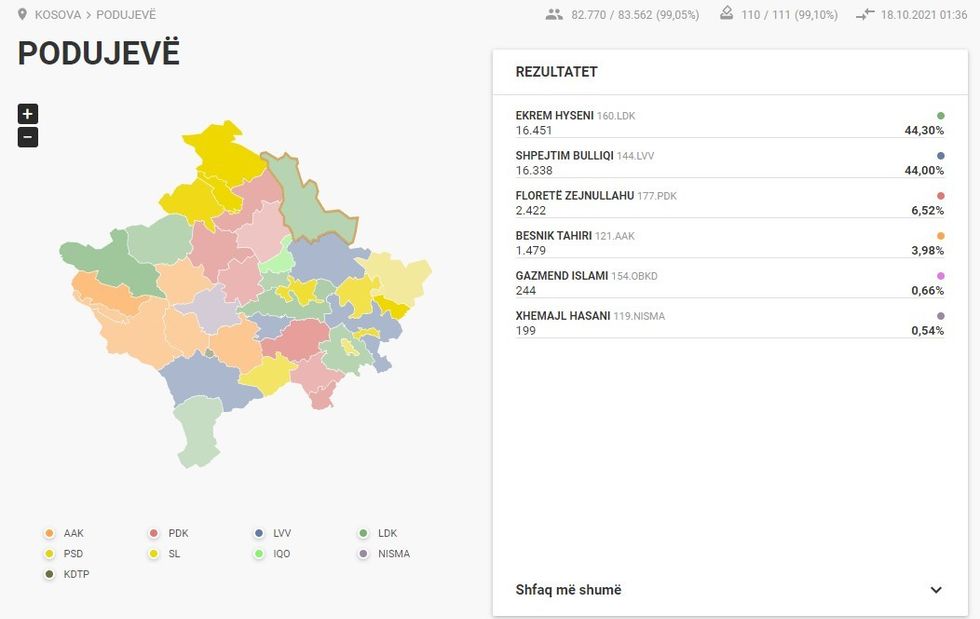Open the KOSOVA breadcrumb link

pos(58,15)
